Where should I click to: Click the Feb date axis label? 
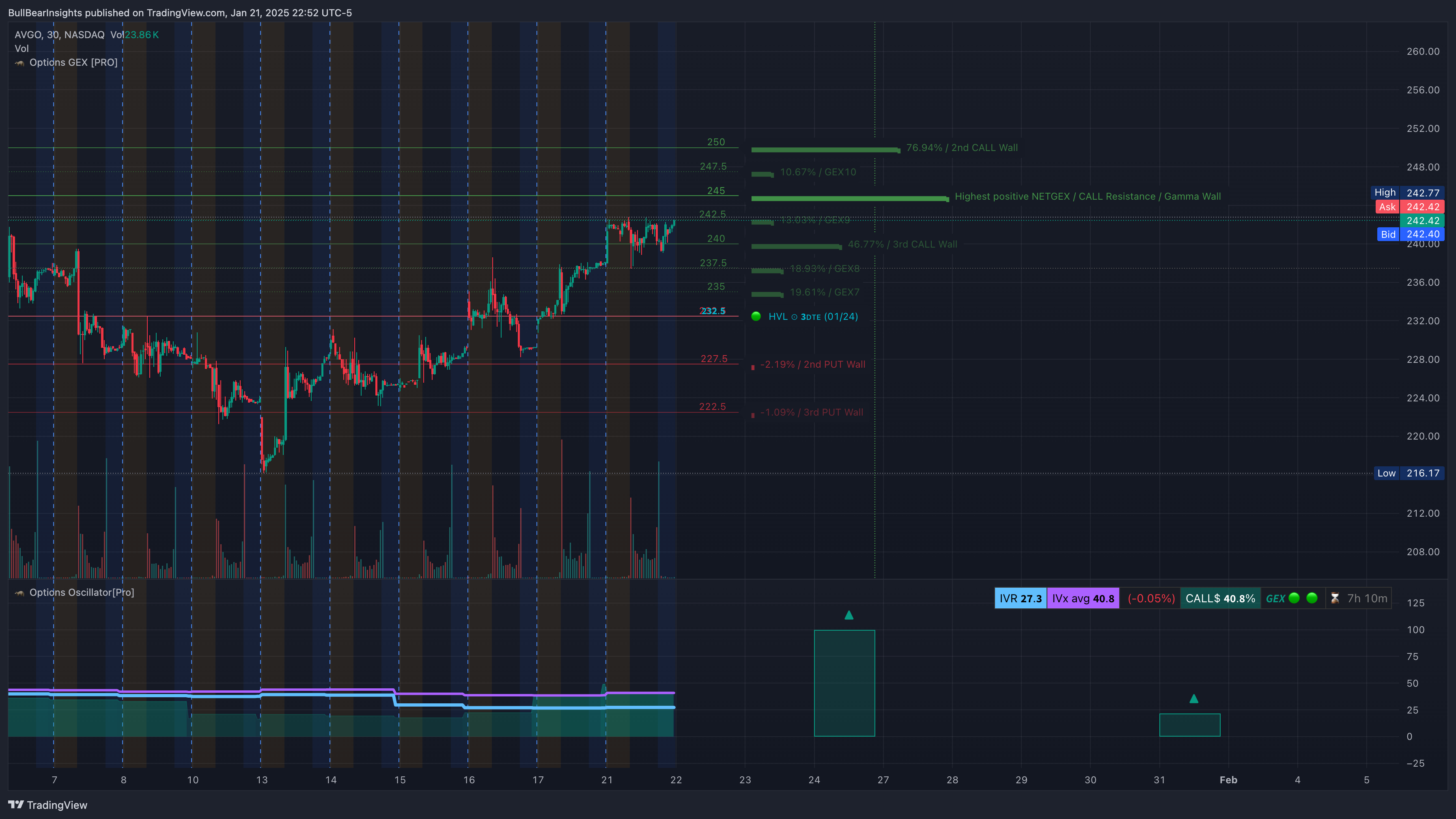click(x=1228, y=780)
